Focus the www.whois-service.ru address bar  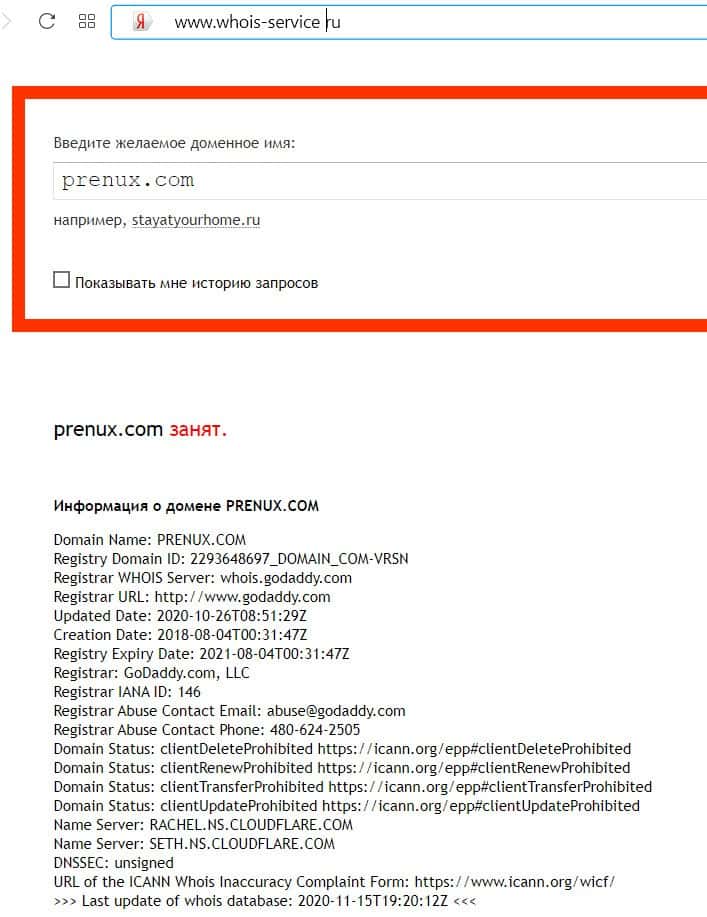point(409,22)
